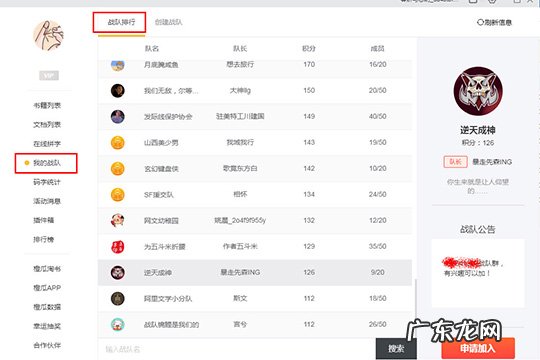Click member count 35/50
This screenshot has width=540, height=360.
point(377,246)
